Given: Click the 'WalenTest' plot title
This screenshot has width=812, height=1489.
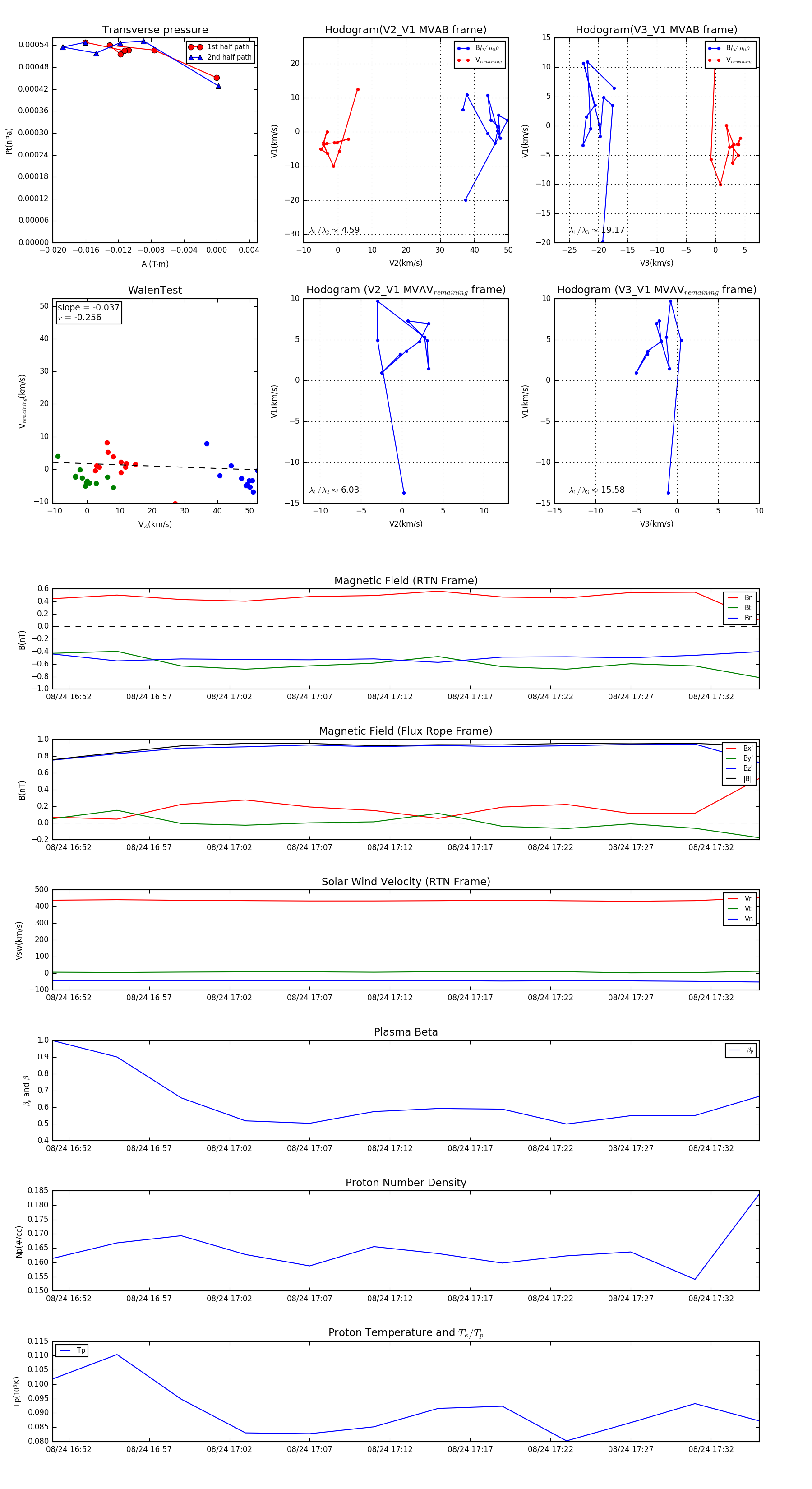Looking at the screenshot, I should (x=155, y=290).
